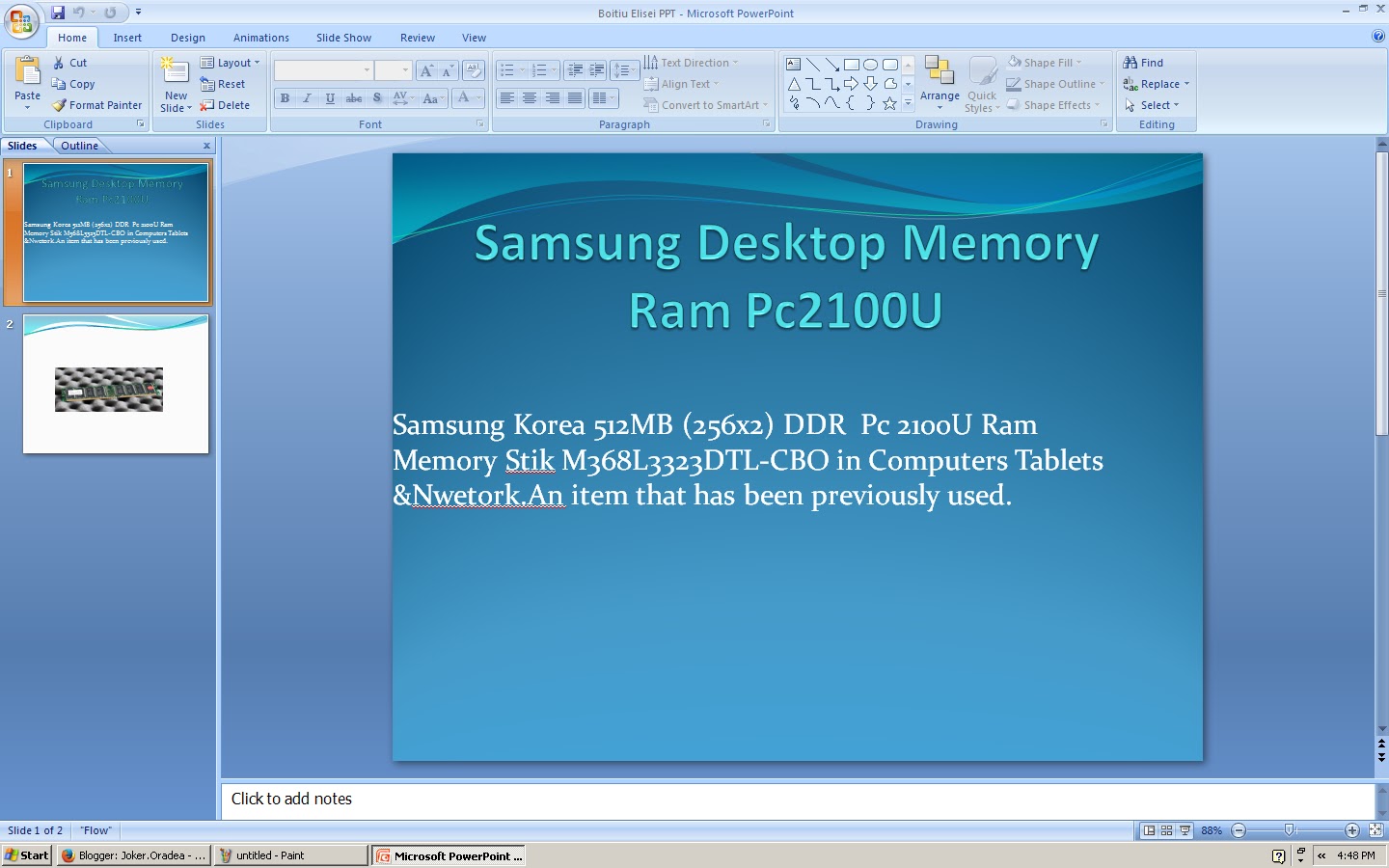This screenshot has height=868, width=1389.
Task: Toggle Strikethrough formatting
Action: tap(354, 98)
